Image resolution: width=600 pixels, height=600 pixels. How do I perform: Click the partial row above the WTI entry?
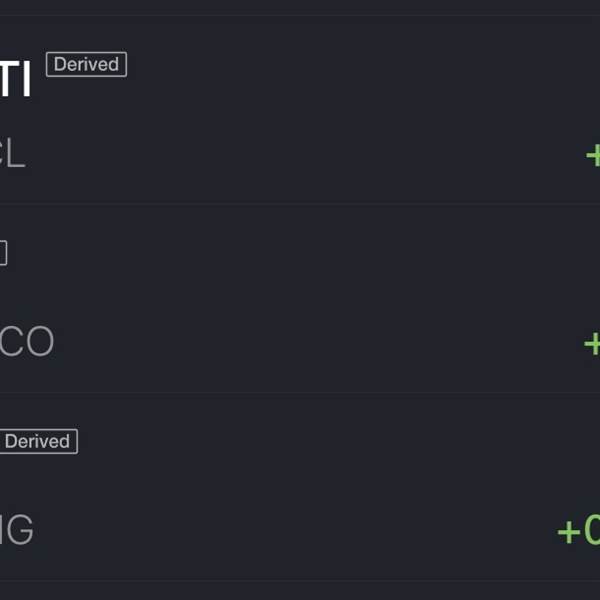(x=300, y=6)
